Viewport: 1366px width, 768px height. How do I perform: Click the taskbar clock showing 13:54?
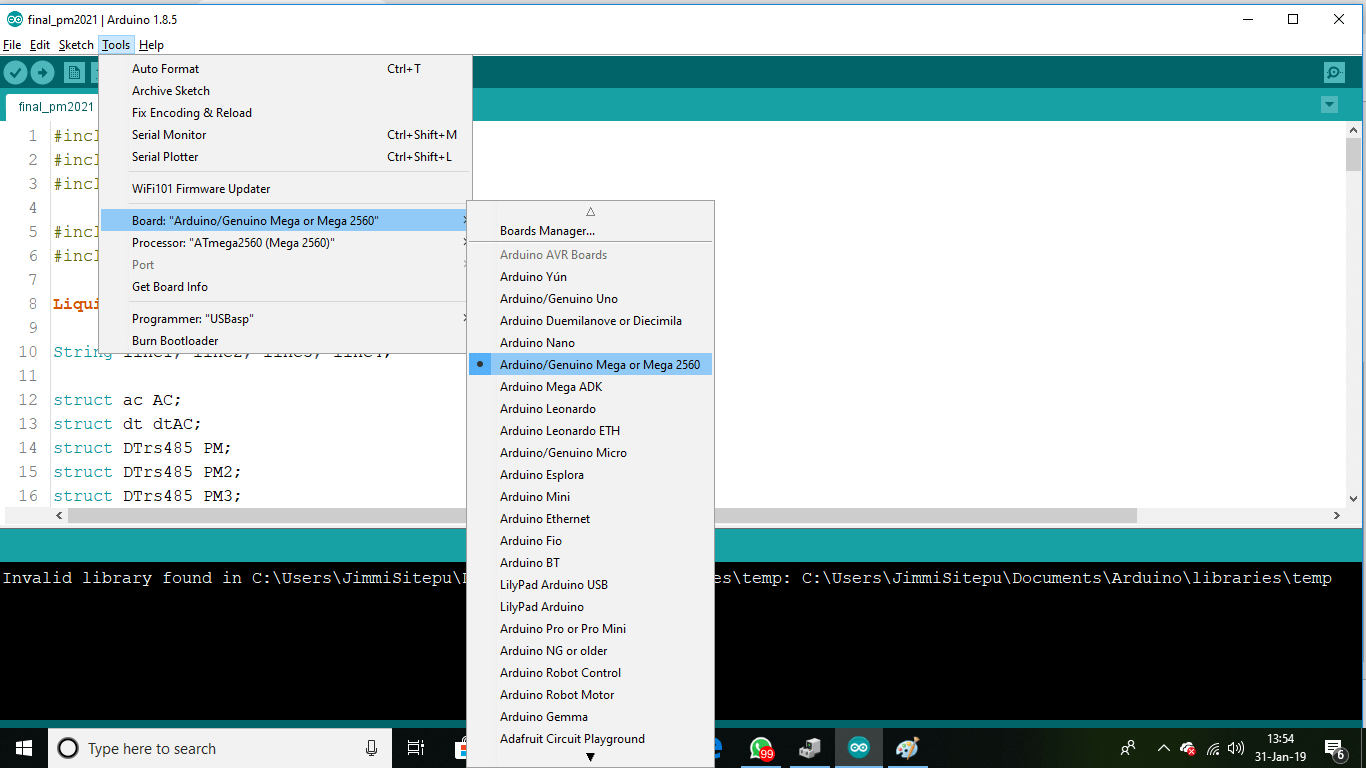pos(1280,748)
